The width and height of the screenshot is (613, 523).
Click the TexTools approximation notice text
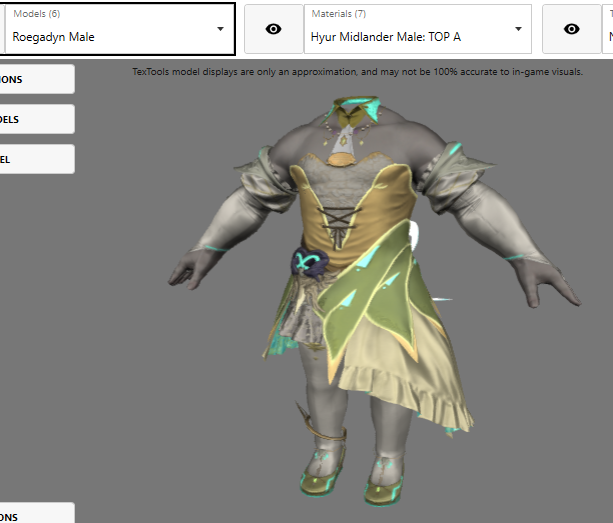tap(357, 72)
